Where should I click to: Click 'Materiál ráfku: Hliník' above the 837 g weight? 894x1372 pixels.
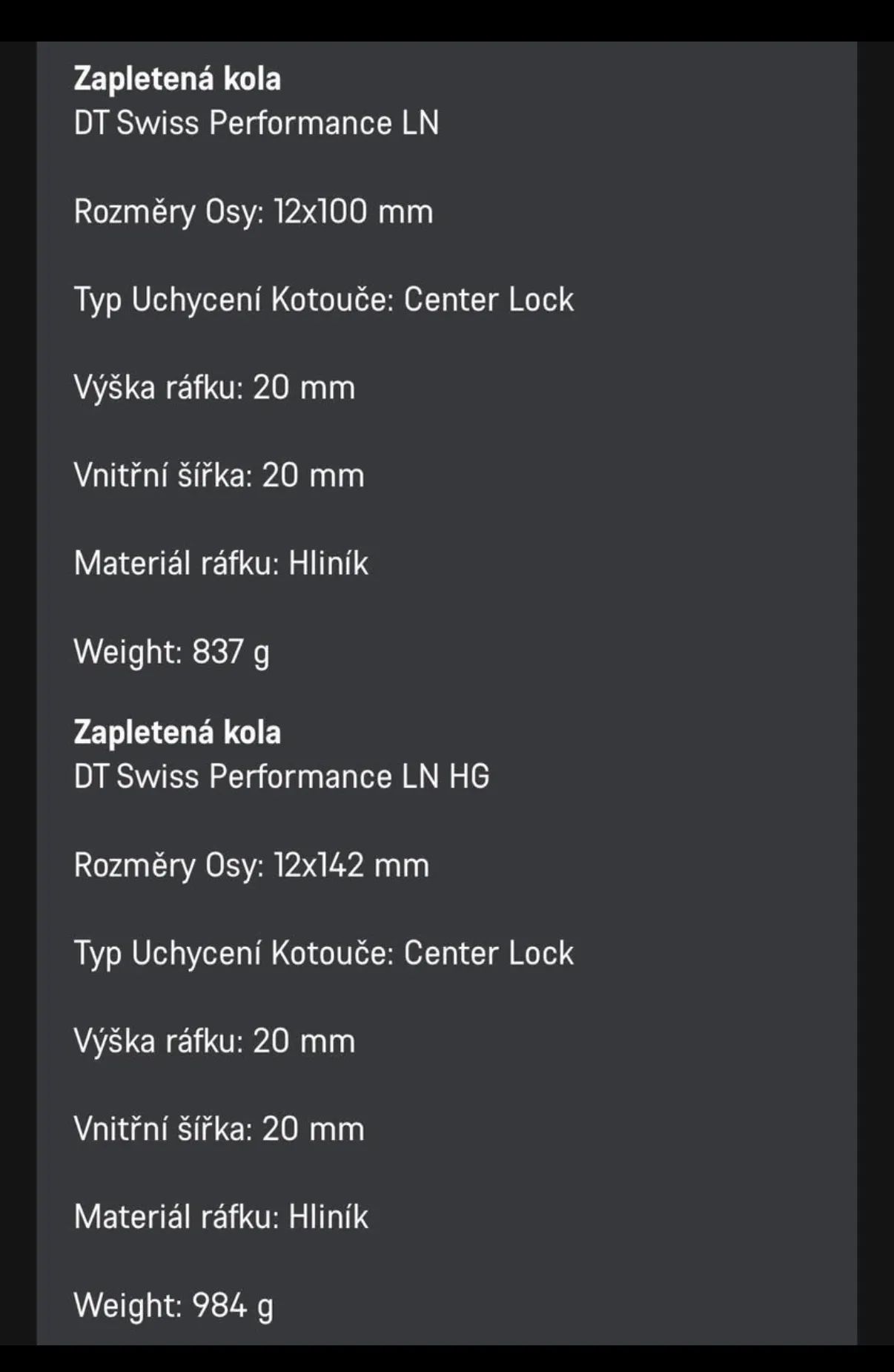point(221,564)
